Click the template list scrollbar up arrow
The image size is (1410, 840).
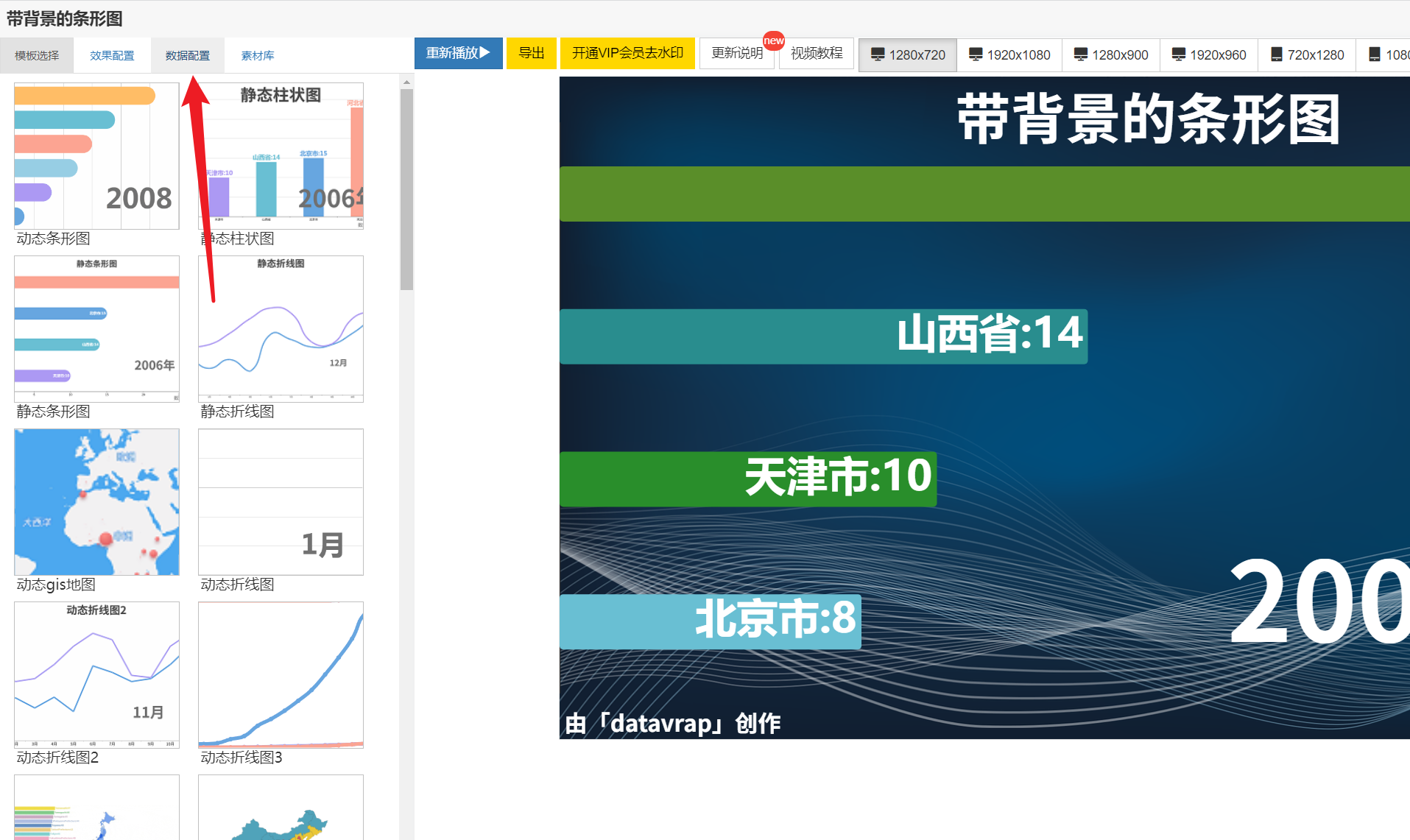click(x=406, y=82)
